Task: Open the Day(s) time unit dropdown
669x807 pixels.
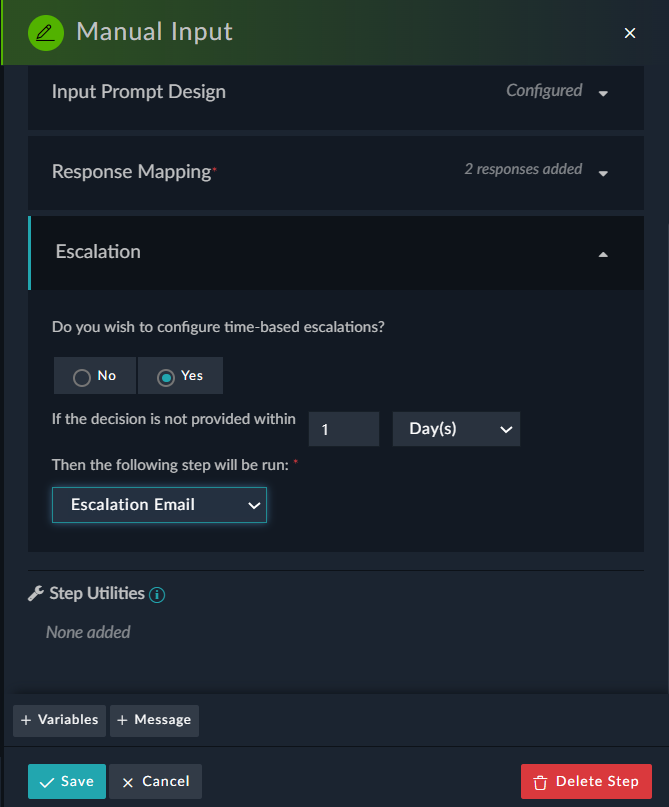Action: (456, 428)
